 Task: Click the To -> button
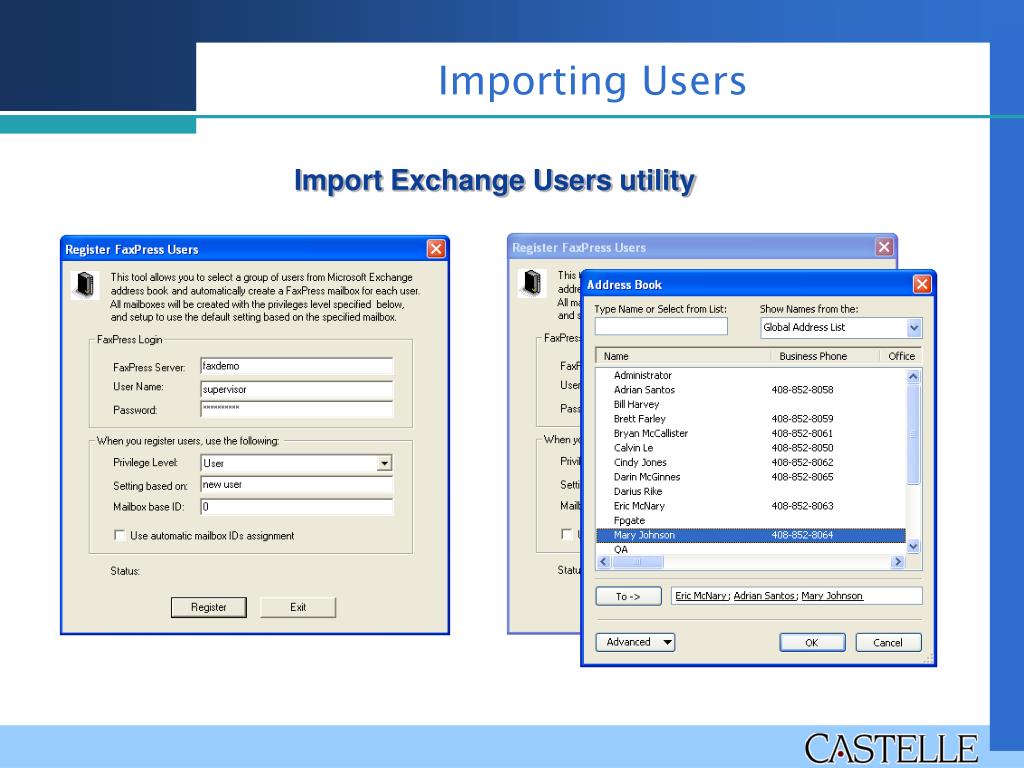628,596
